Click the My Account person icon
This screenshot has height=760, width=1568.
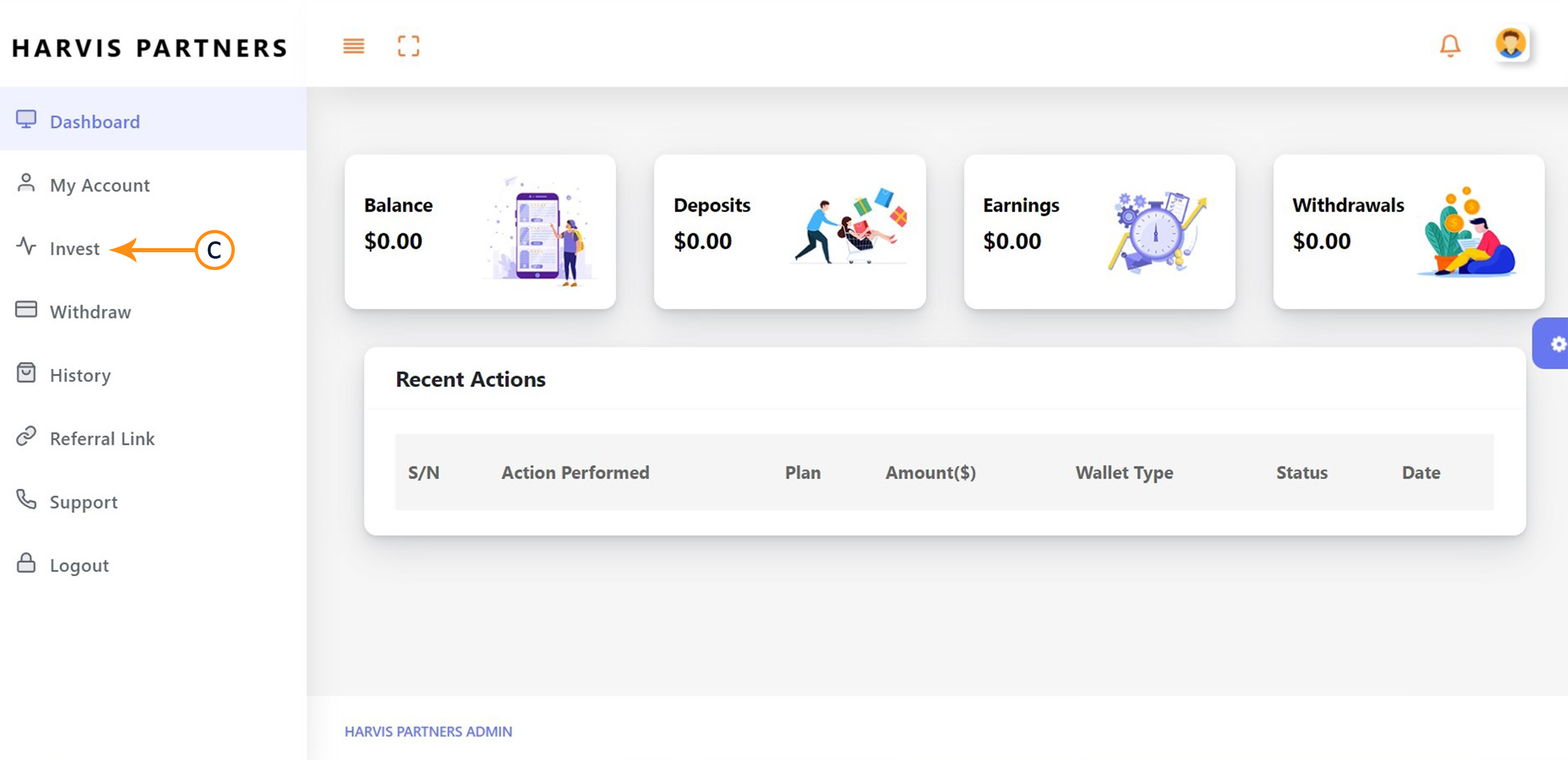point(26,183)
